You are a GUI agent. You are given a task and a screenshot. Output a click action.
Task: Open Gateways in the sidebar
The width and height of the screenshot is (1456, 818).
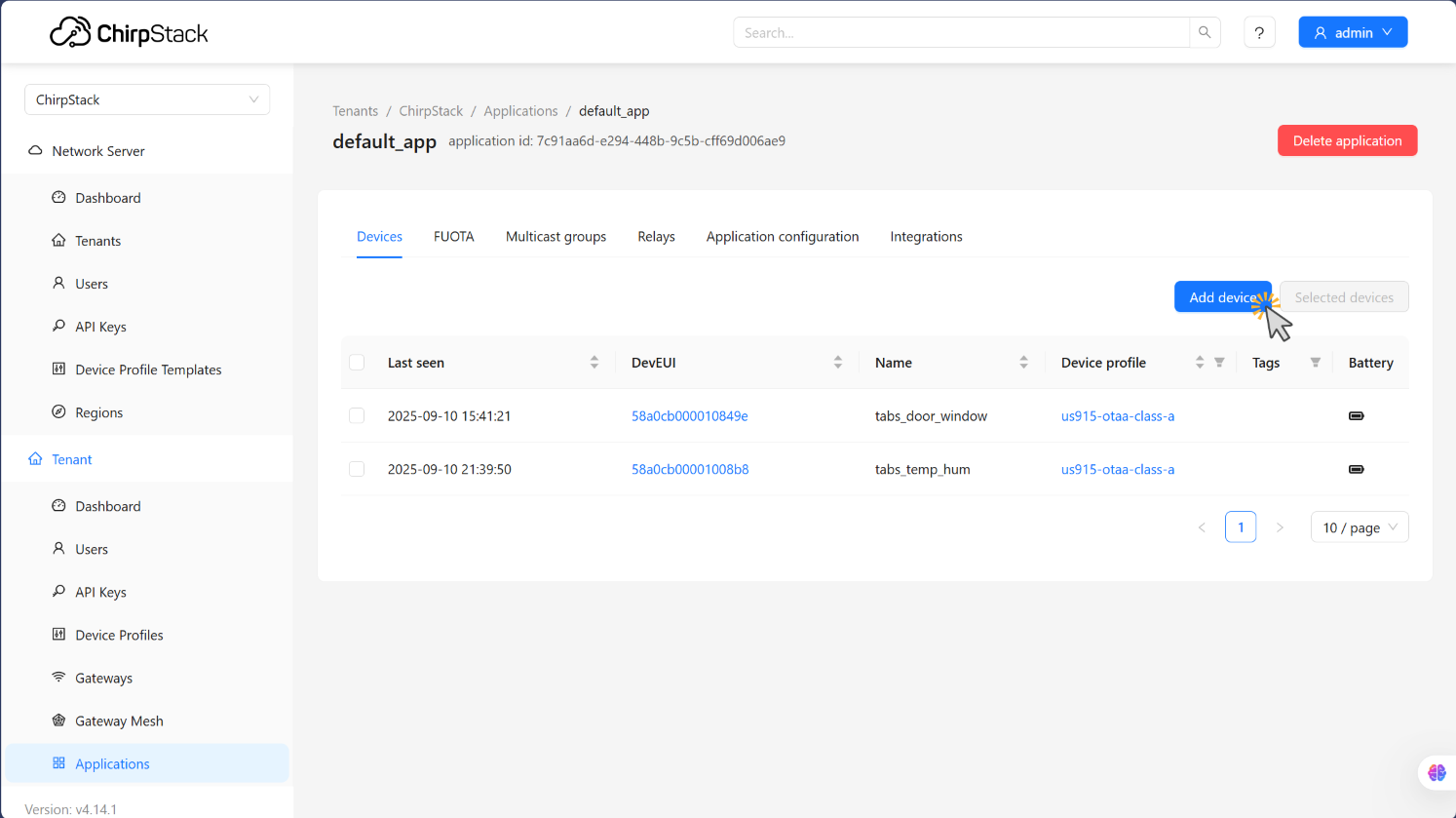(x=103, y=678)
